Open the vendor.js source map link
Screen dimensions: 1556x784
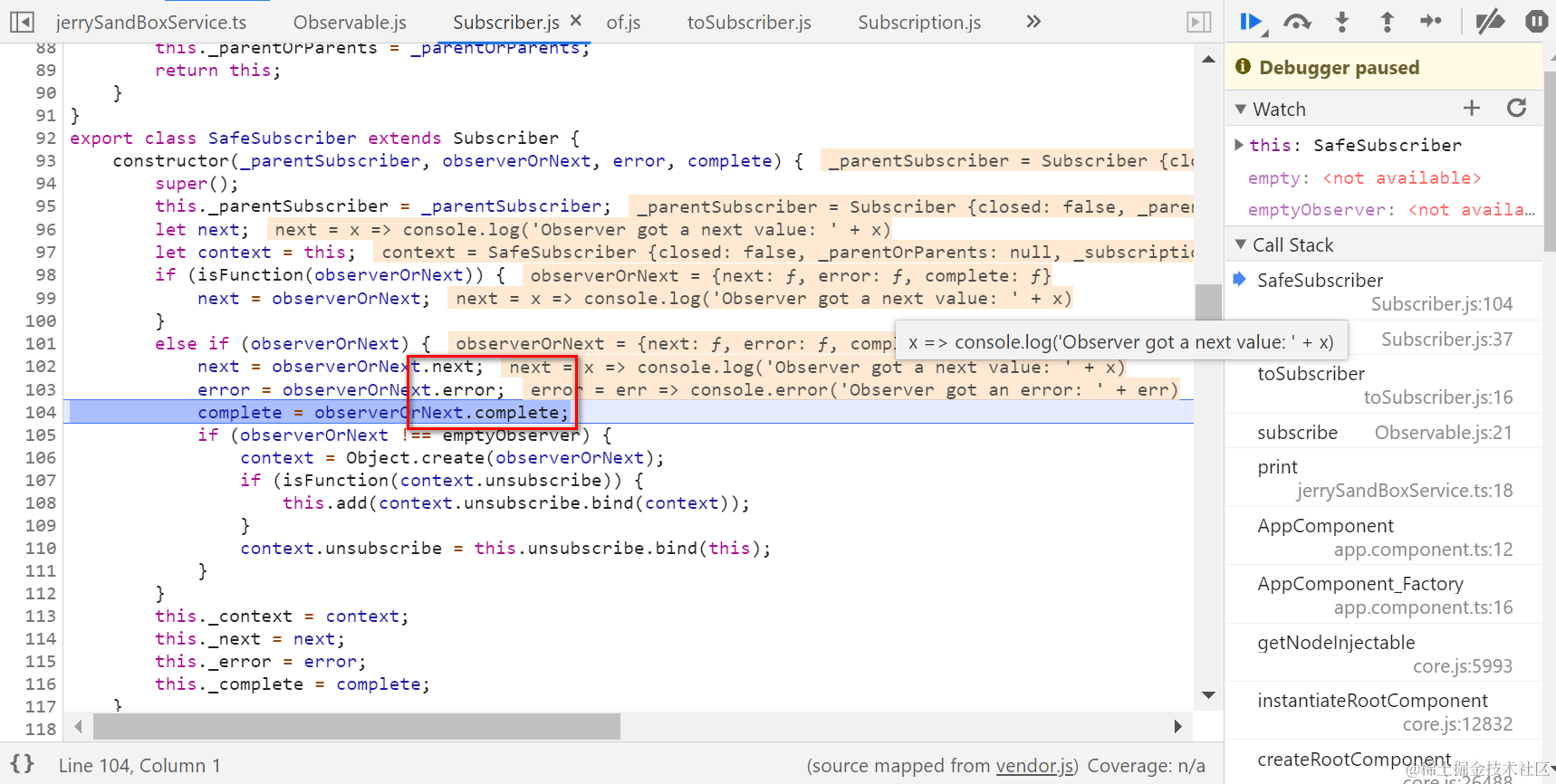click(1034, 766)
